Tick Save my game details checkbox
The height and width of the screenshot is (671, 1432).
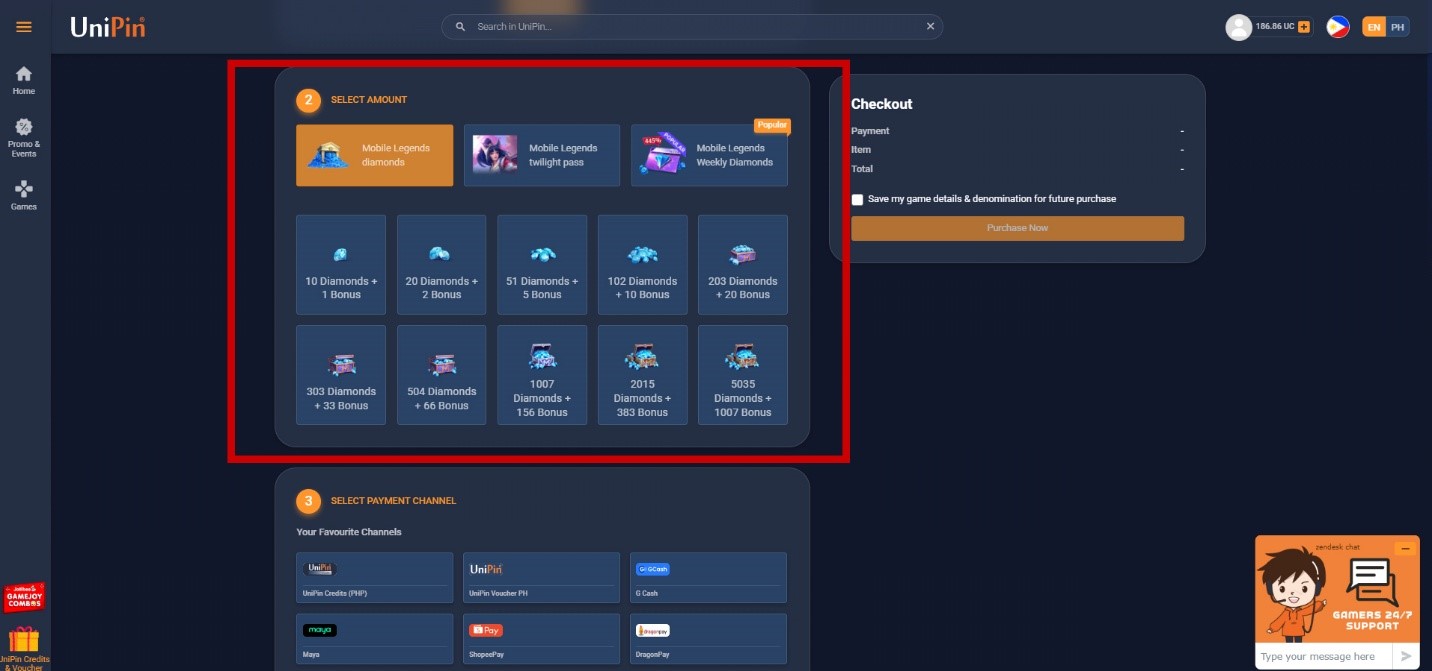coord(857,199)
